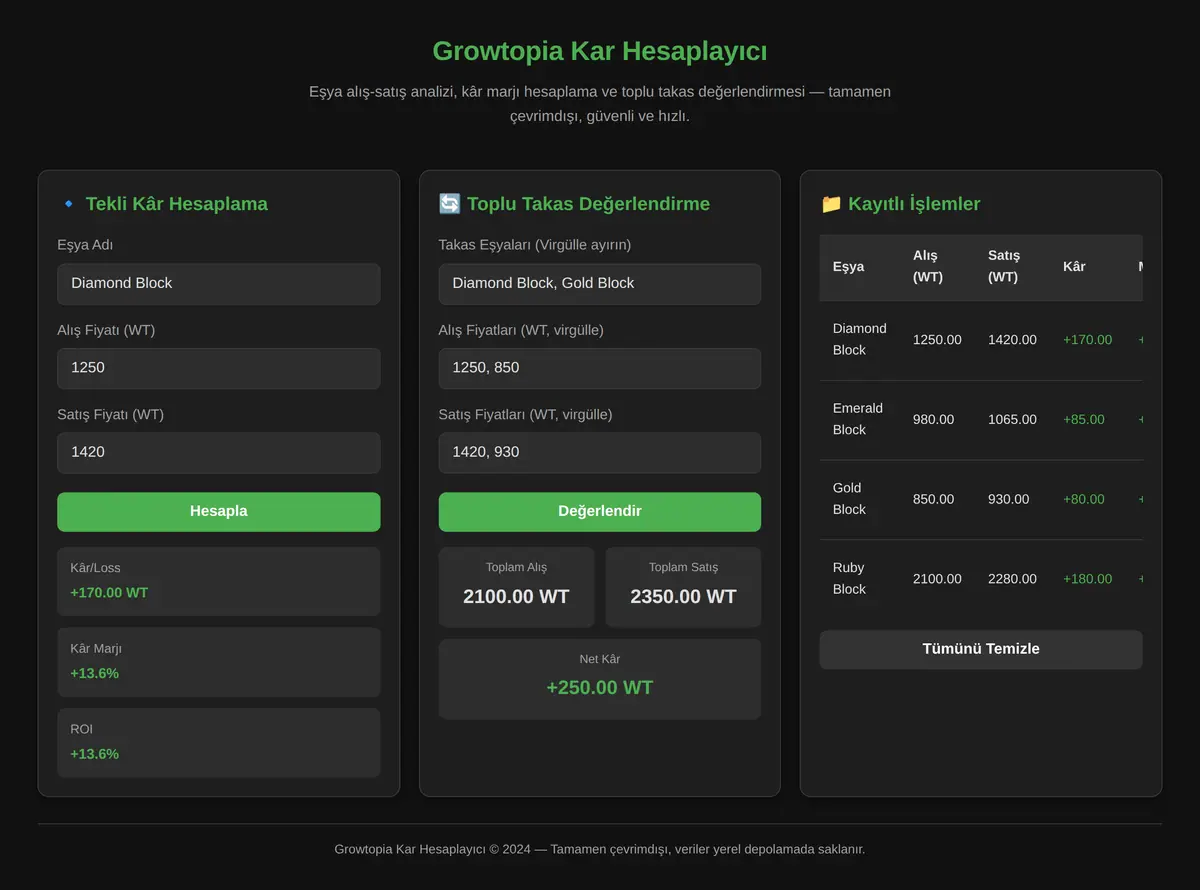This screenshot has height=890, width=1200.
Task: Click the refresh arrows icon beside Toplu Takas
Action: [x=449, y=204]
